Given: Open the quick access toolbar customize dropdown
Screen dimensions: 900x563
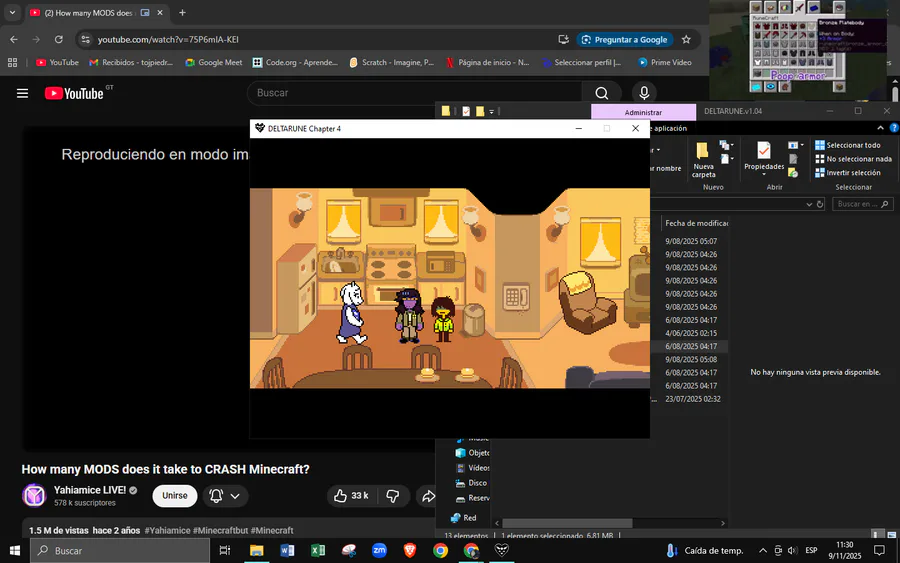Looking at the screenshot, I should point(491,112).
